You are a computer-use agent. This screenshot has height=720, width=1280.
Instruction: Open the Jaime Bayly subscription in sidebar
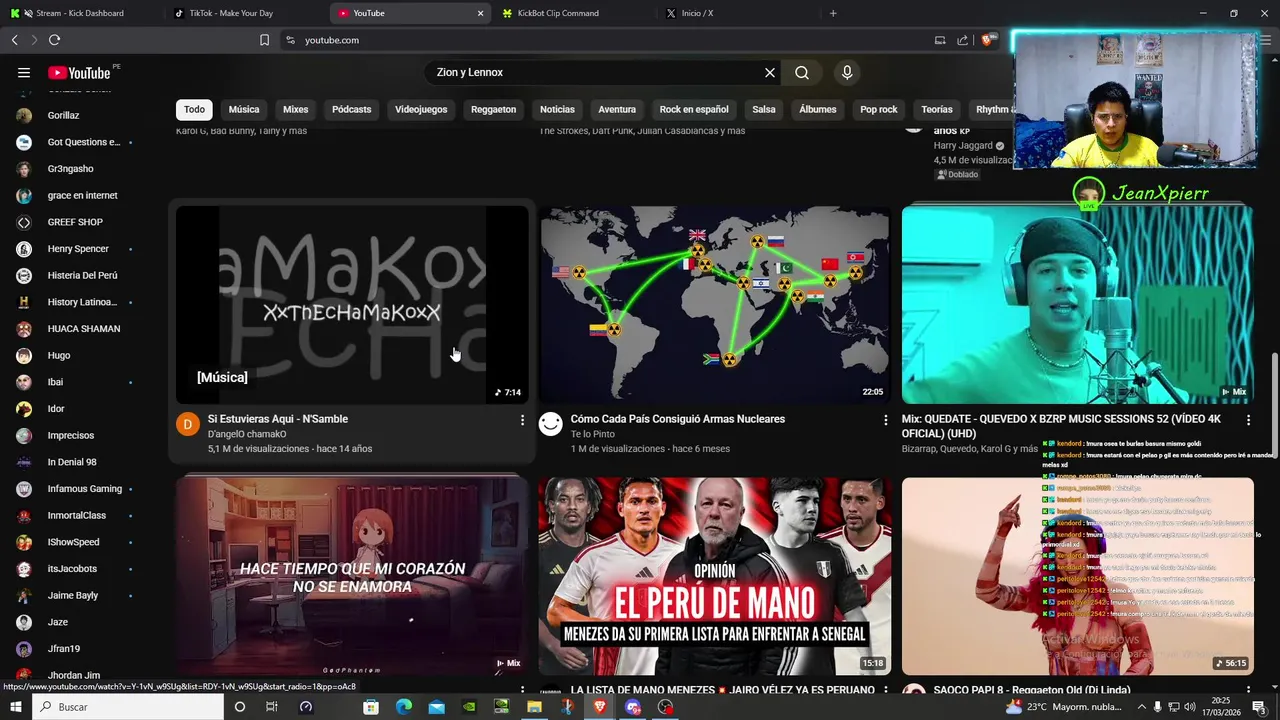tap(72, 595)
